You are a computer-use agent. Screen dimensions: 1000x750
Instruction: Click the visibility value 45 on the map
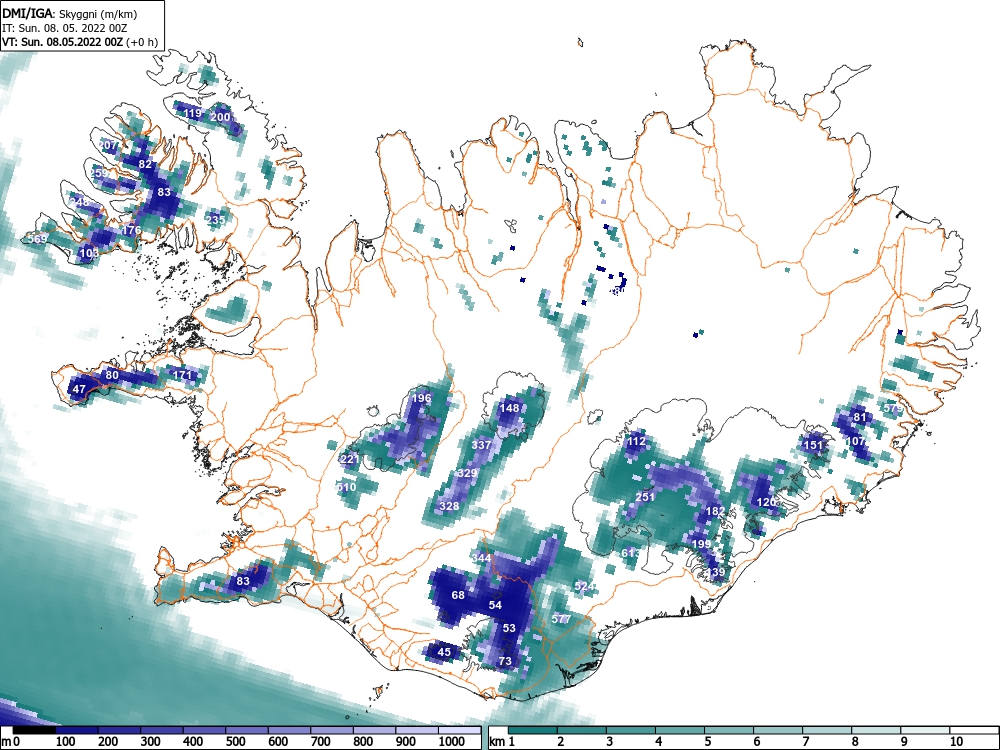point(444,652)
